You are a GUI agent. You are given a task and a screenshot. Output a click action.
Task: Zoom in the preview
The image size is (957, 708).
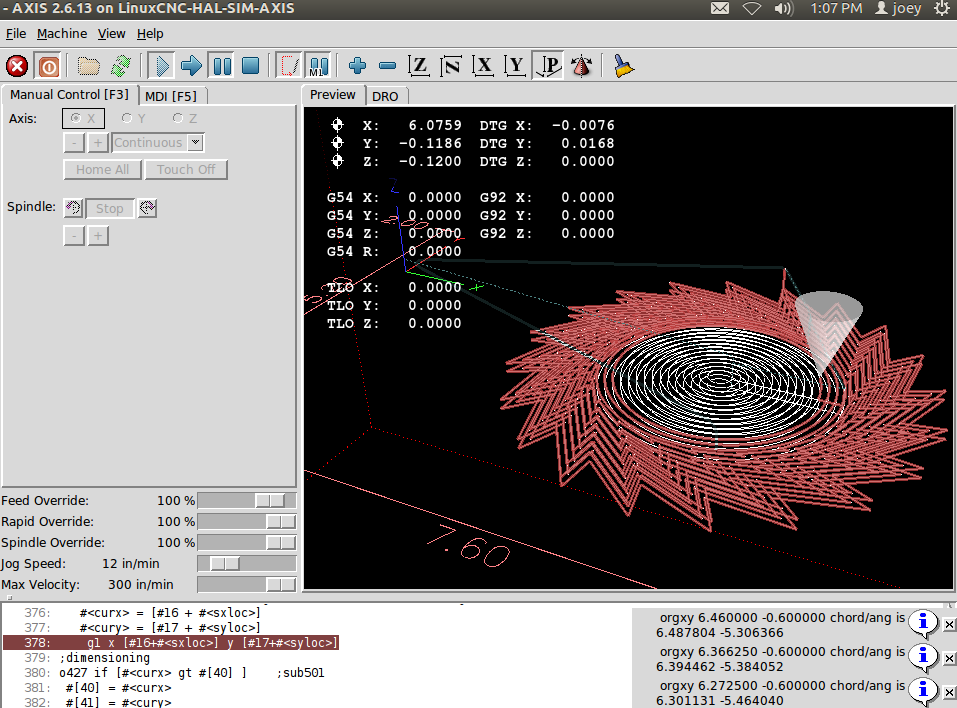pos(358,67)
